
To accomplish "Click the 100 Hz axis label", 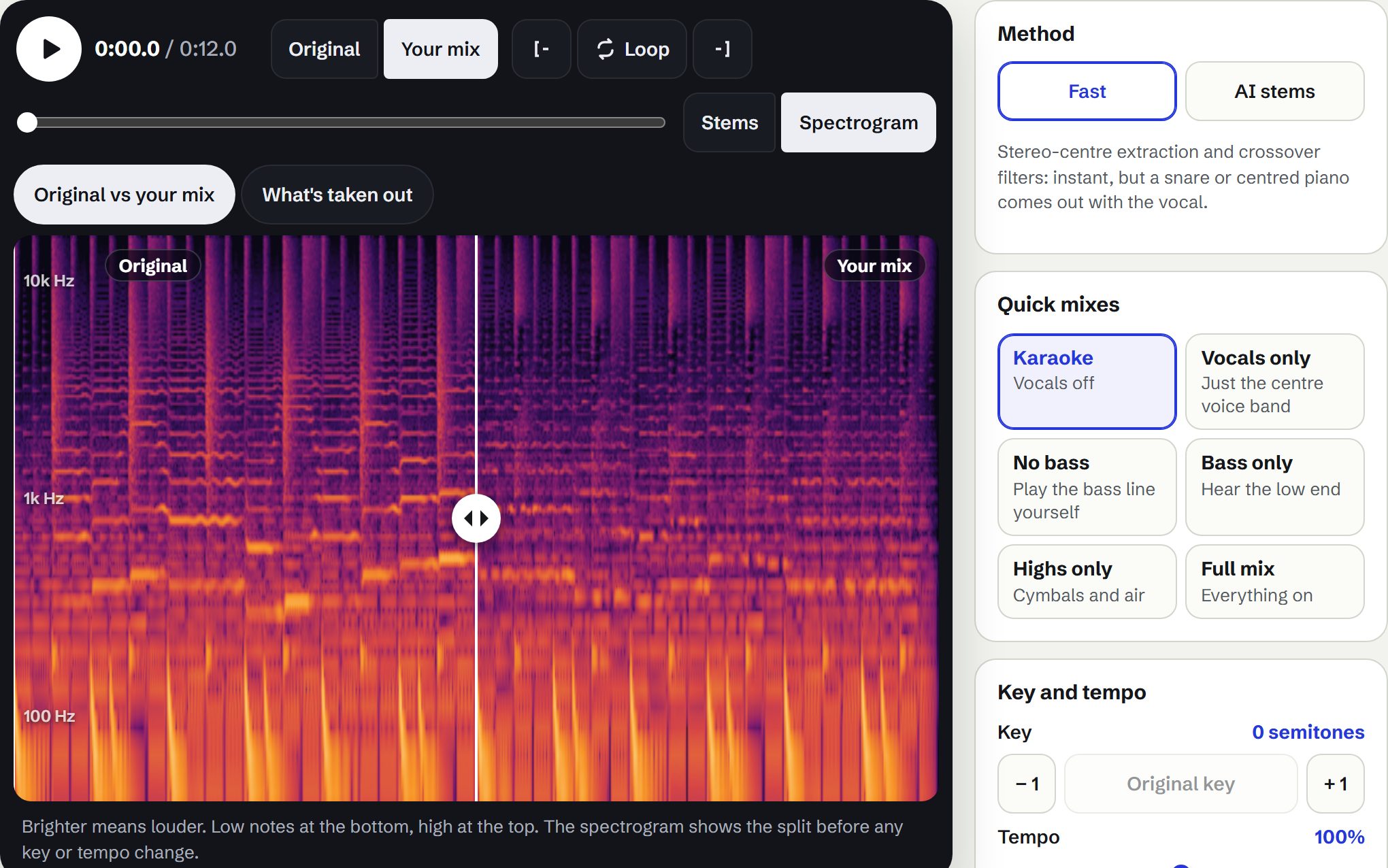I will pyautogui.click(x=49, y=716).
